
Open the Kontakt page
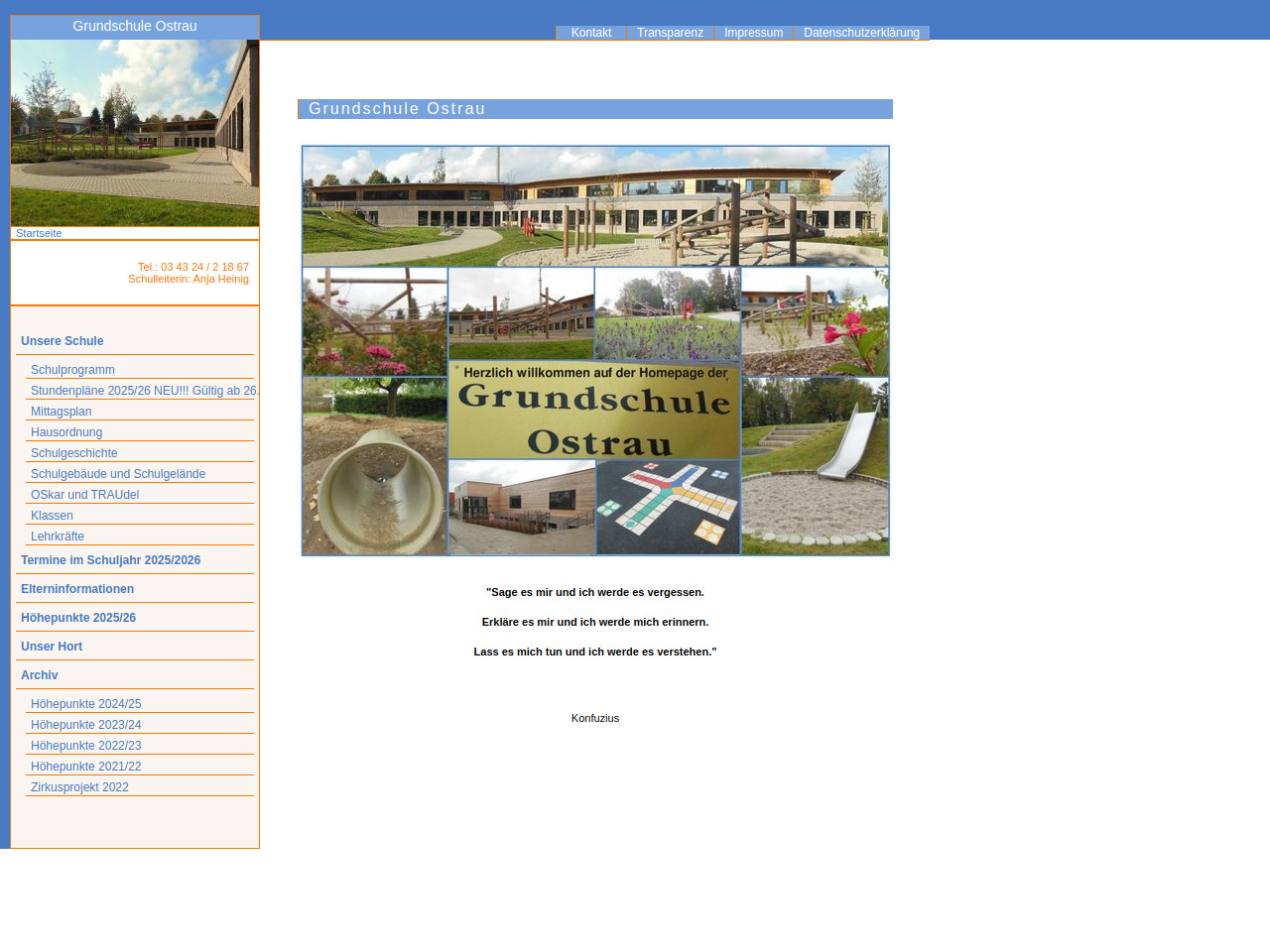[591, 33]
